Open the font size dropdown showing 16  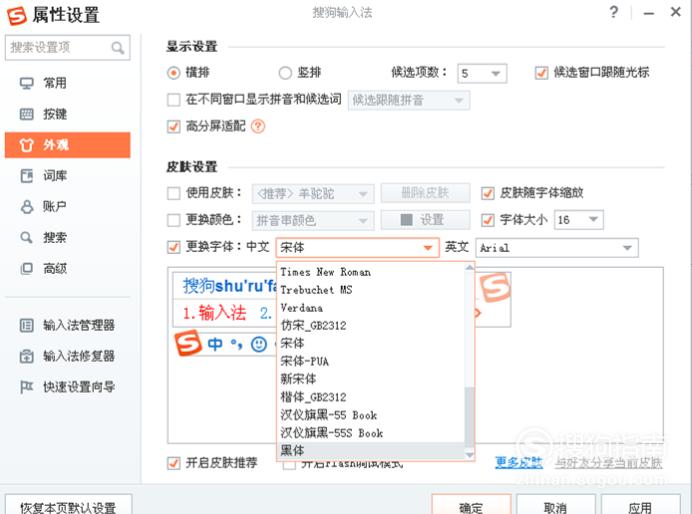point(579,220)
